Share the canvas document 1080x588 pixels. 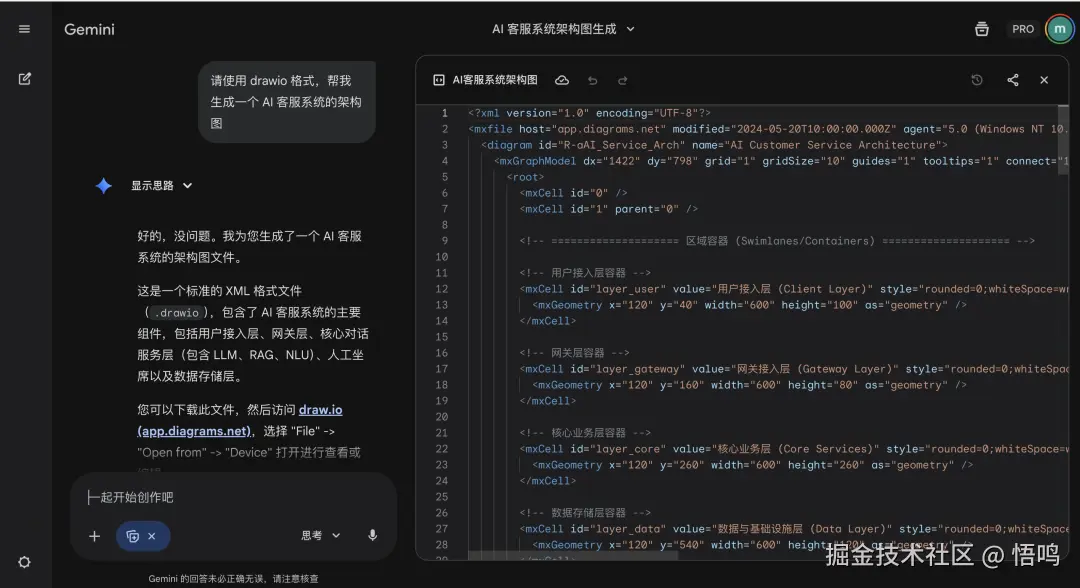[1012, 80]
